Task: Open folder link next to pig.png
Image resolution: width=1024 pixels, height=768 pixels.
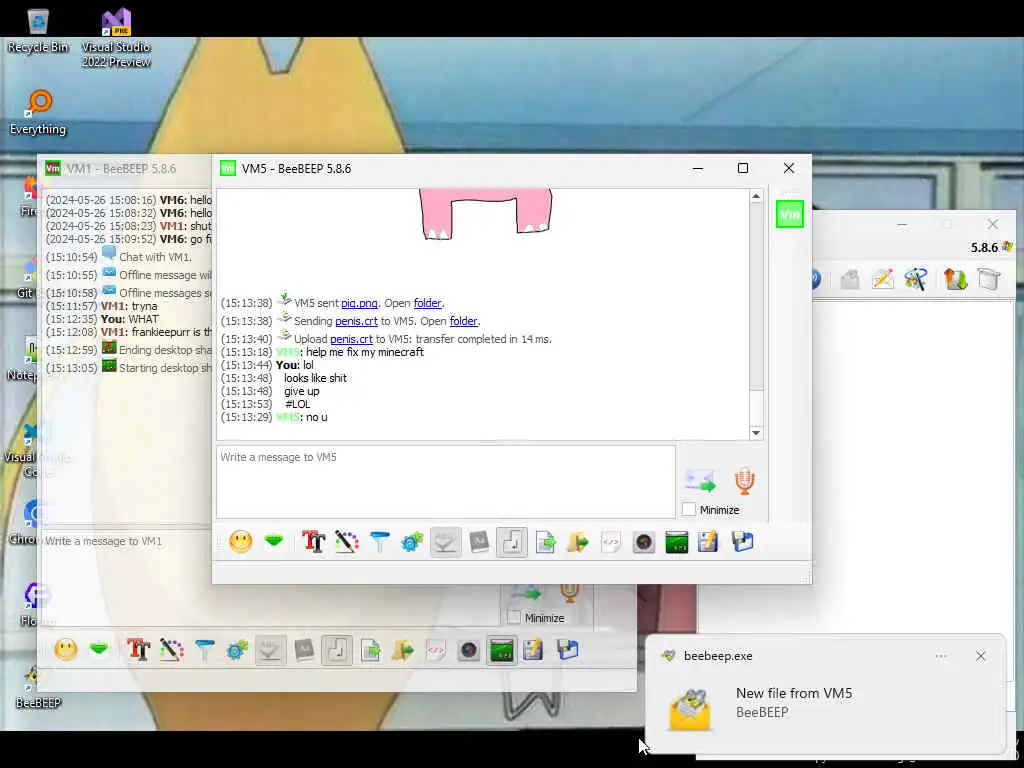Action: click(428, 303)
